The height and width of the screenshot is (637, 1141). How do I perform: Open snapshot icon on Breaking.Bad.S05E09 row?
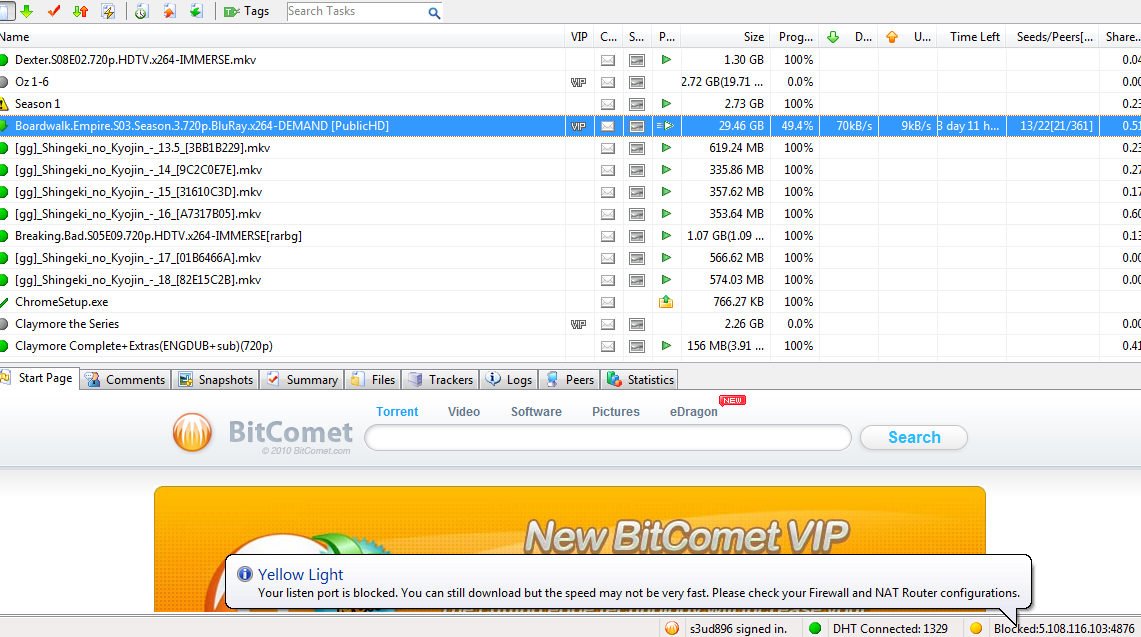tap(637, 236)
